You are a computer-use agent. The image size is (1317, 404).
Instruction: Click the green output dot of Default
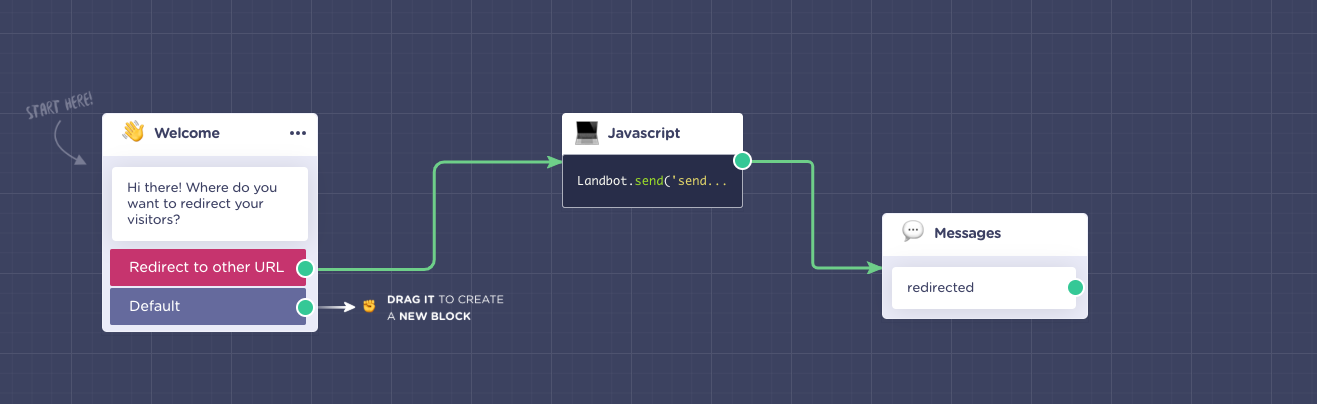pos(306,307)
